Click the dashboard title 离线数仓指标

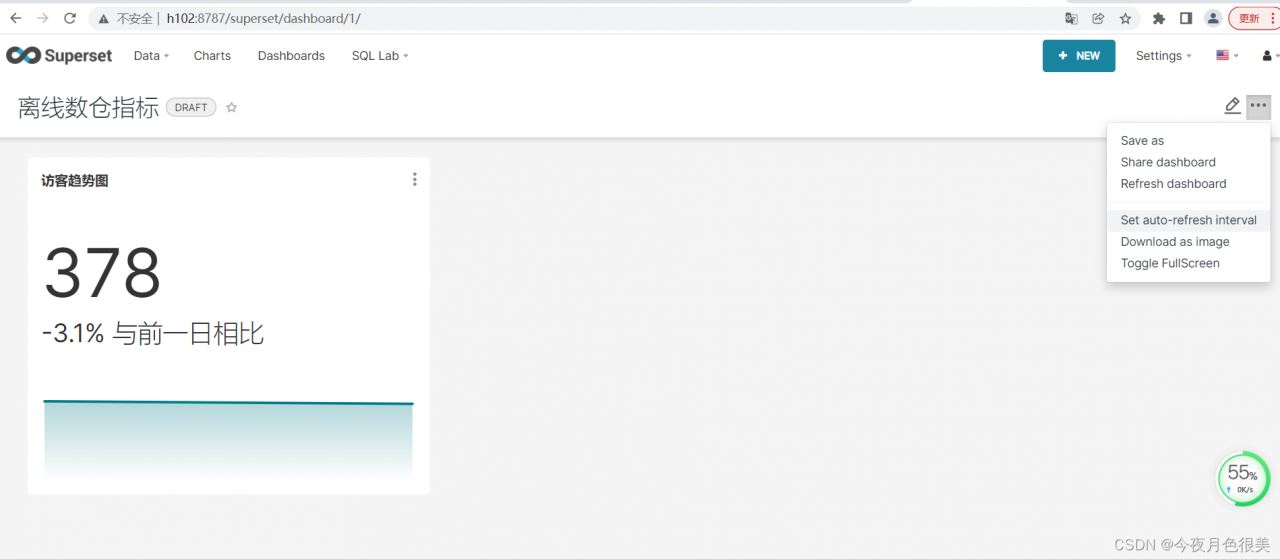tap(88, 108)
